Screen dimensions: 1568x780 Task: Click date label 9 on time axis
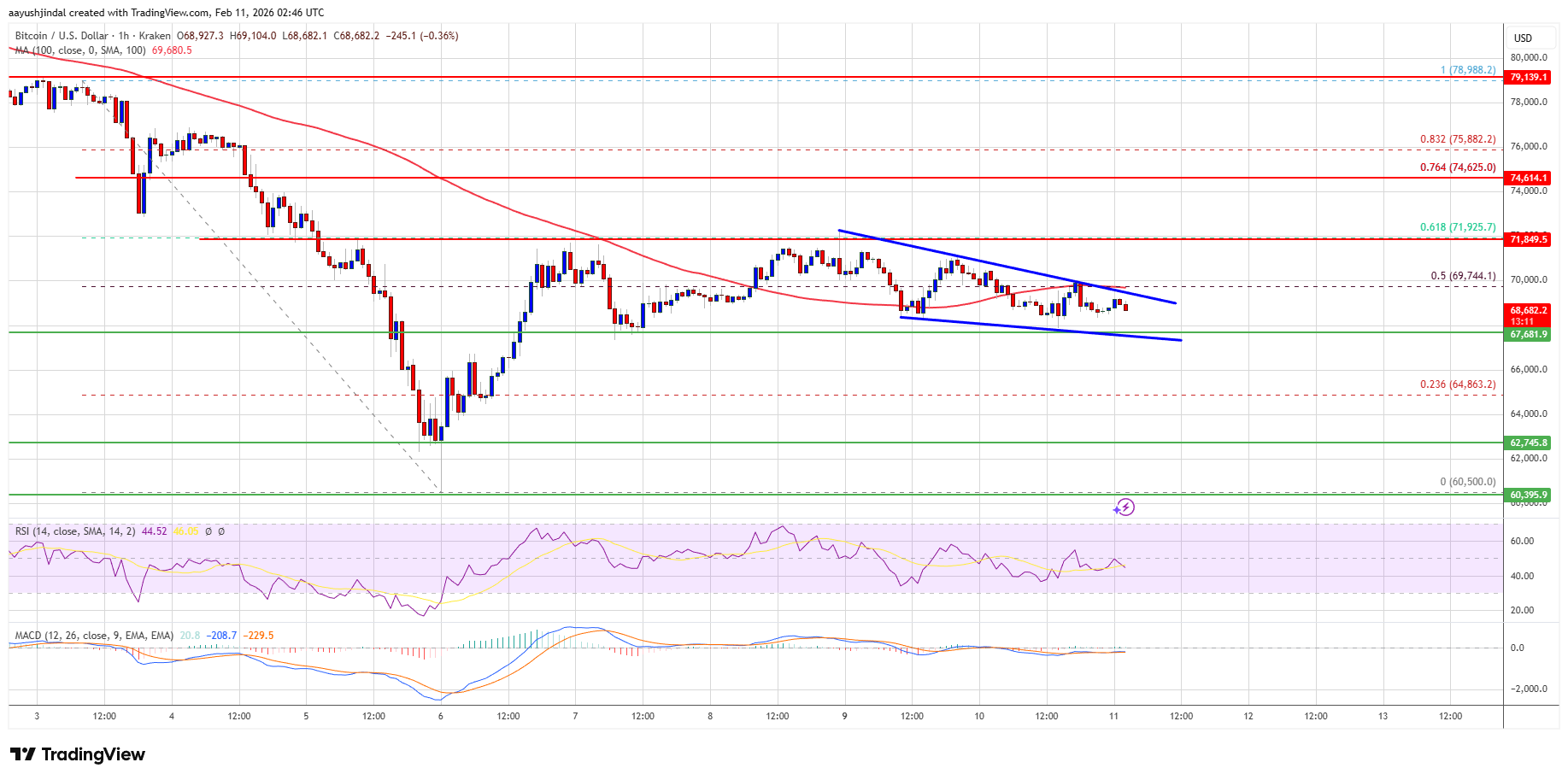844,716
